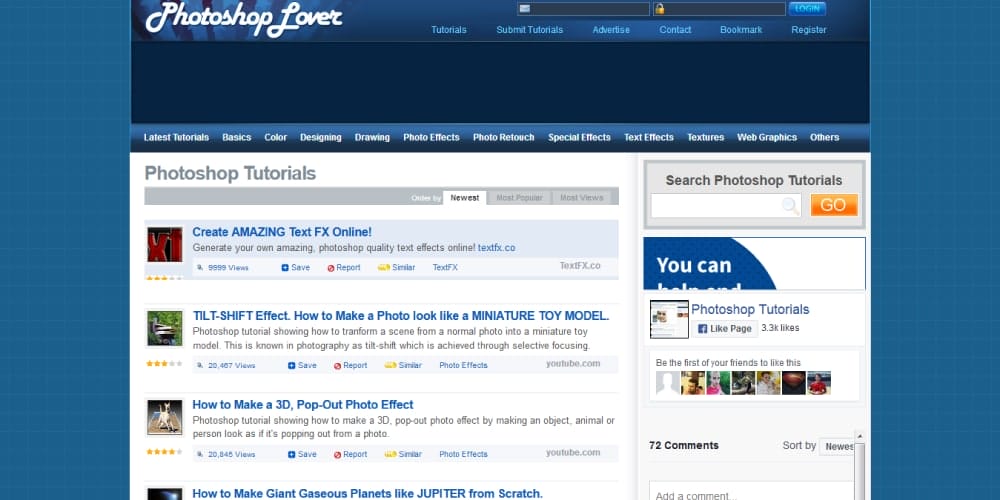Open the 3D Pop-Out tutorial thumbnail
The image size is (1000, 500).
click(165, 418)
